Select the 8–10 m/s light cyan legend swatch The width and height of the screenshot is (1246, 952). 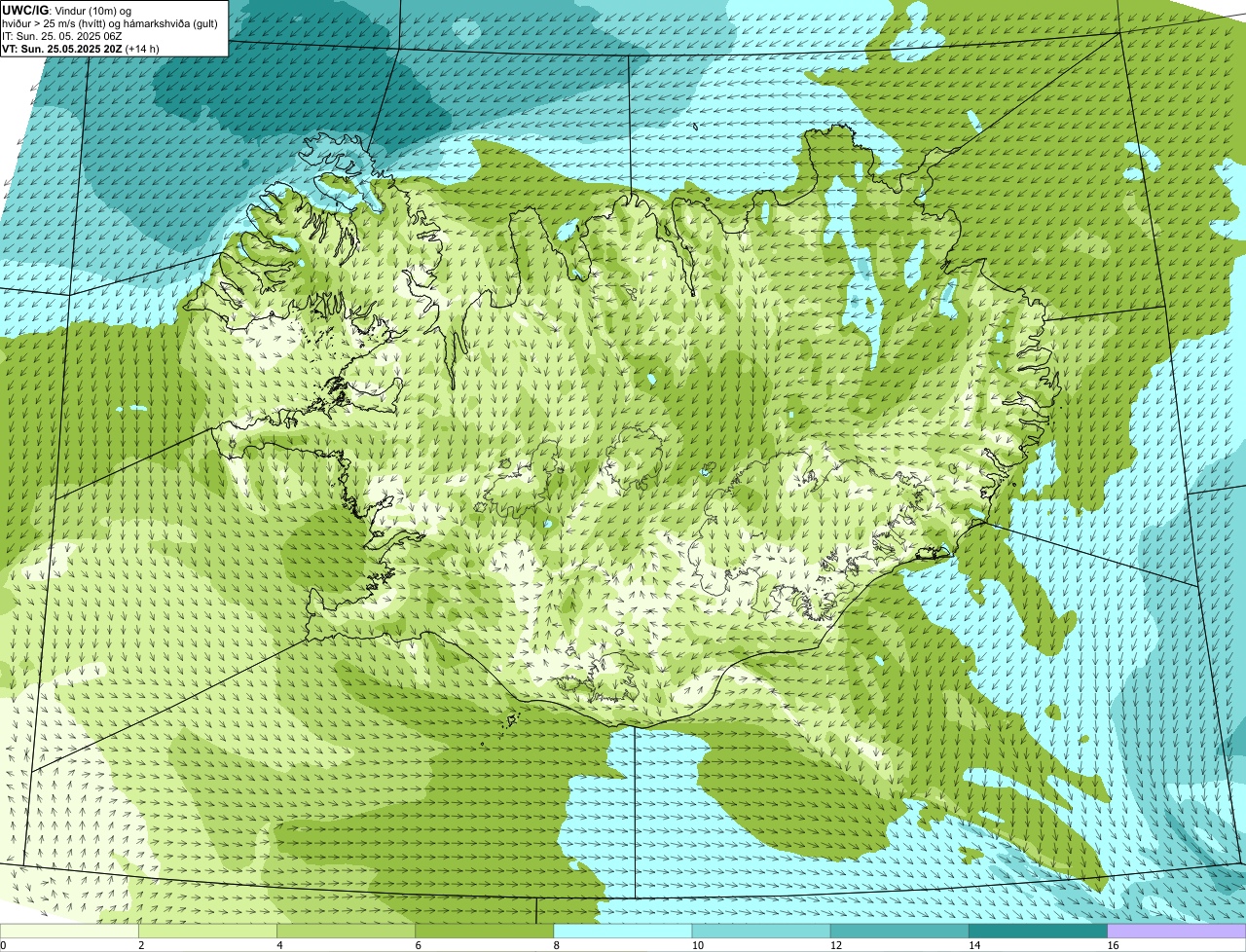click(623, 932)
